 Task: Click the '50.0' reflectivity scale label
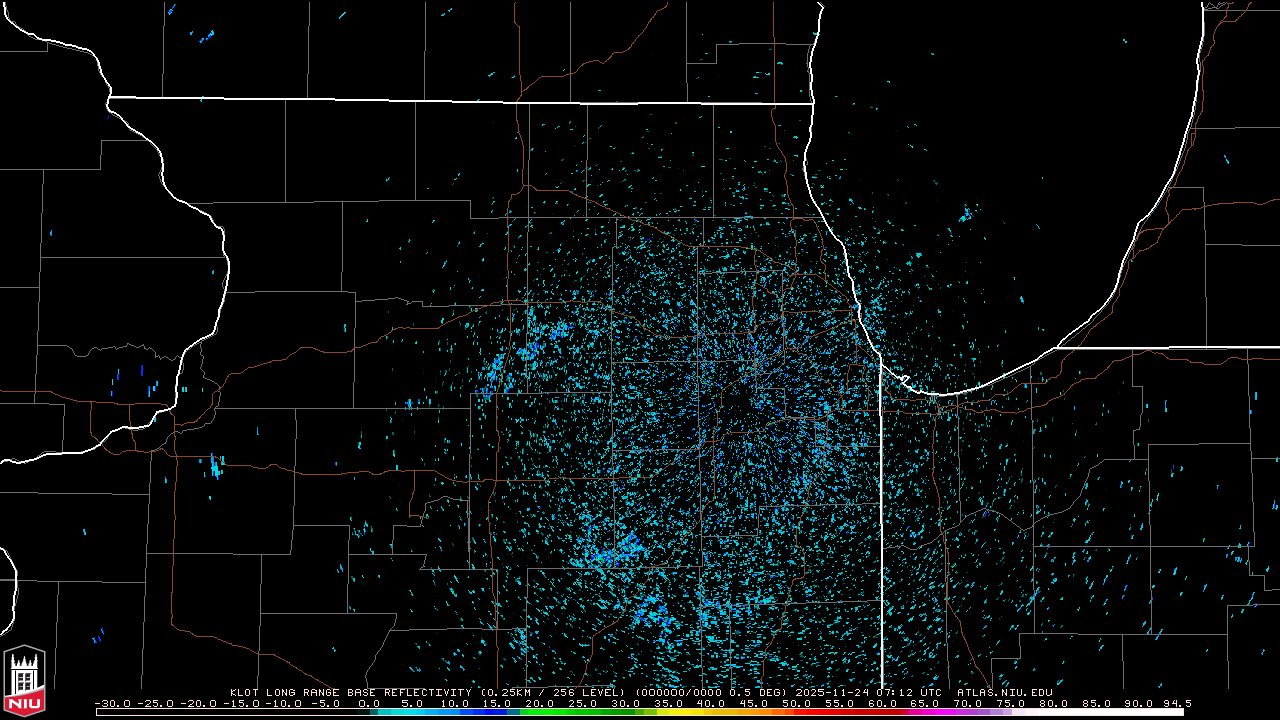click(797, 704)
